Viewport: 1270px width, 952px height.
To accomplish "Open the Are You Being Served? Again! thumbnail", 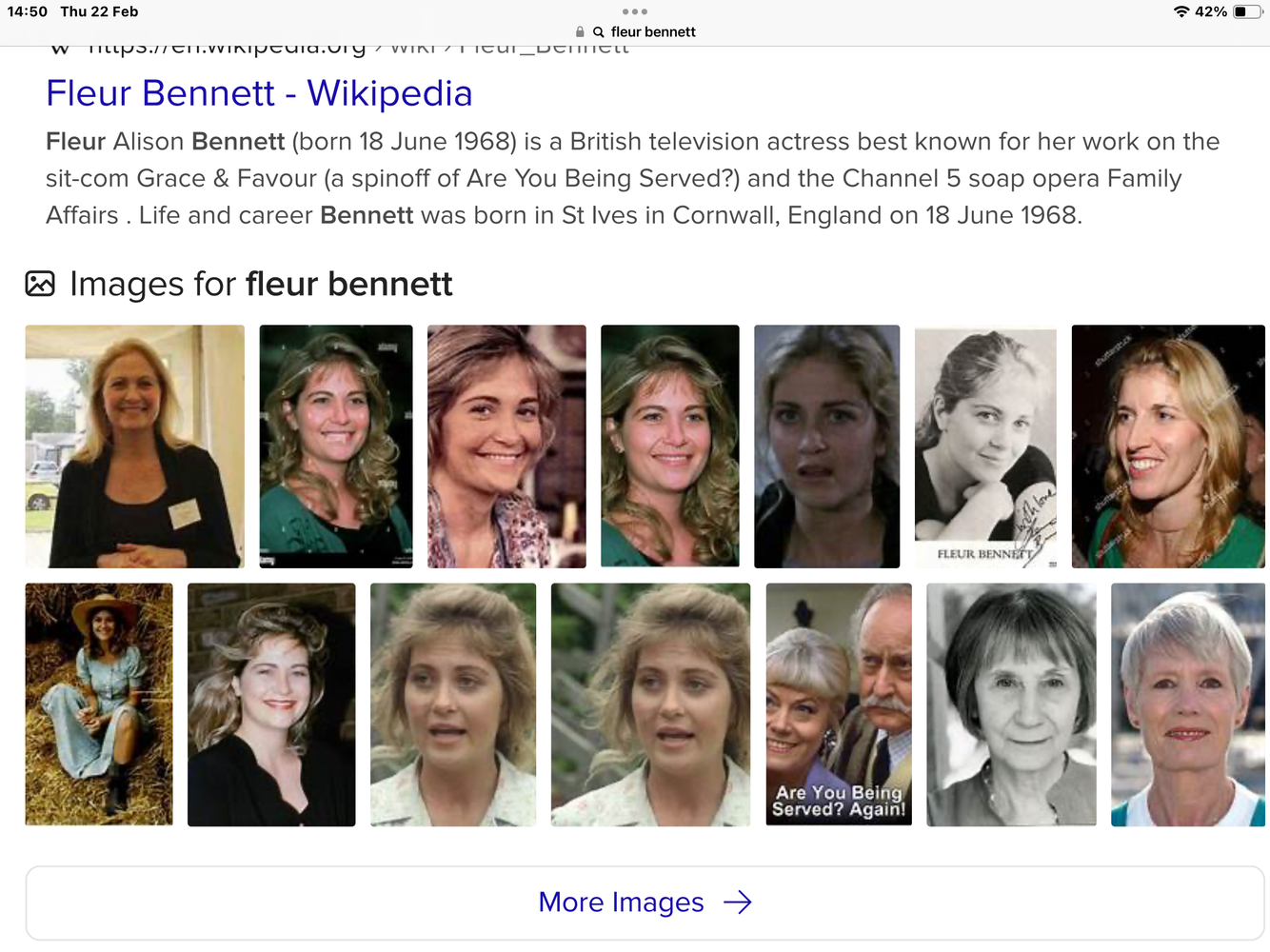I will coord(839,704).
